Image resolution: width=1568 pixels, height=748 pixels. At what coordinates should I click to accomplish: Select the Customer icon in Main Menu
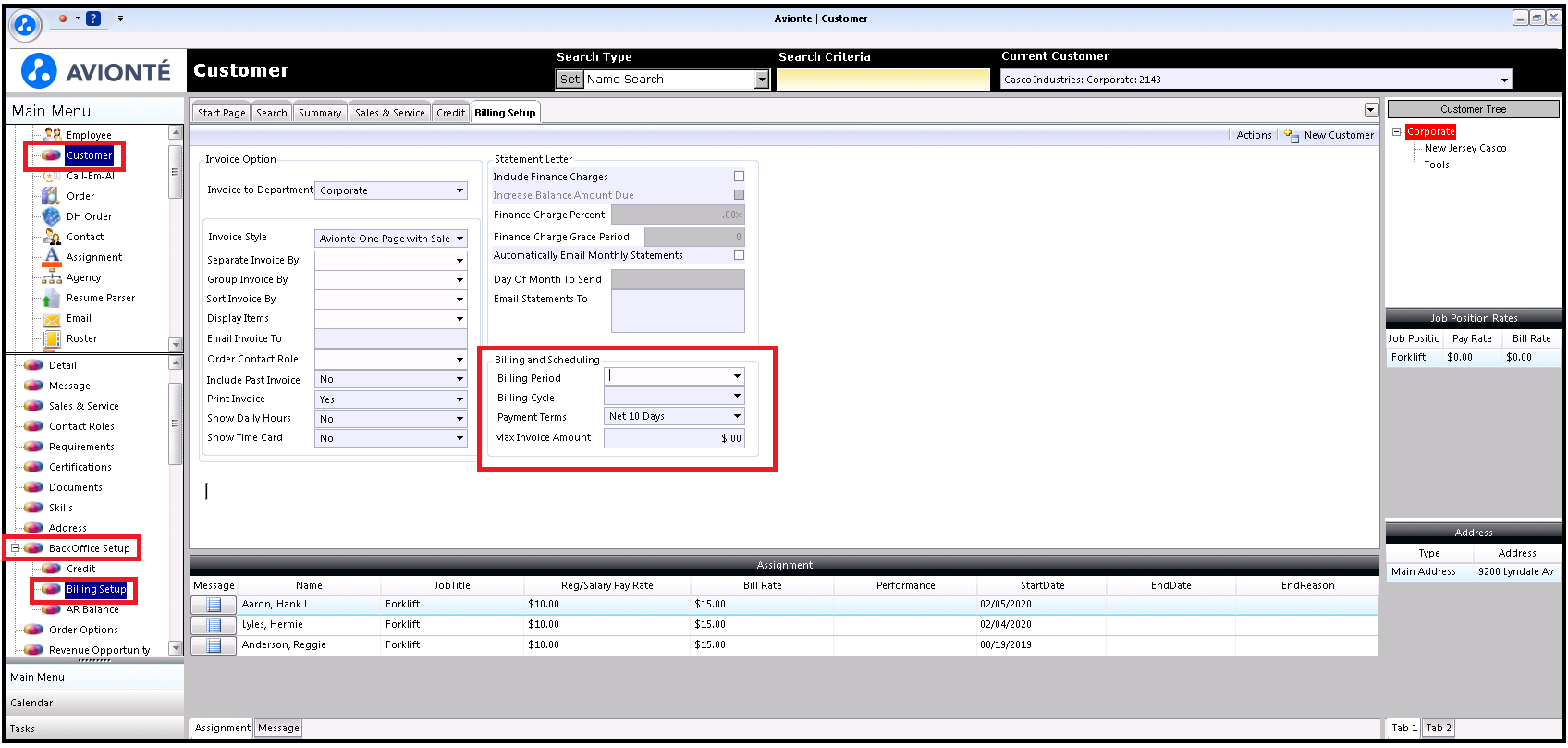[x=52, y=155]
